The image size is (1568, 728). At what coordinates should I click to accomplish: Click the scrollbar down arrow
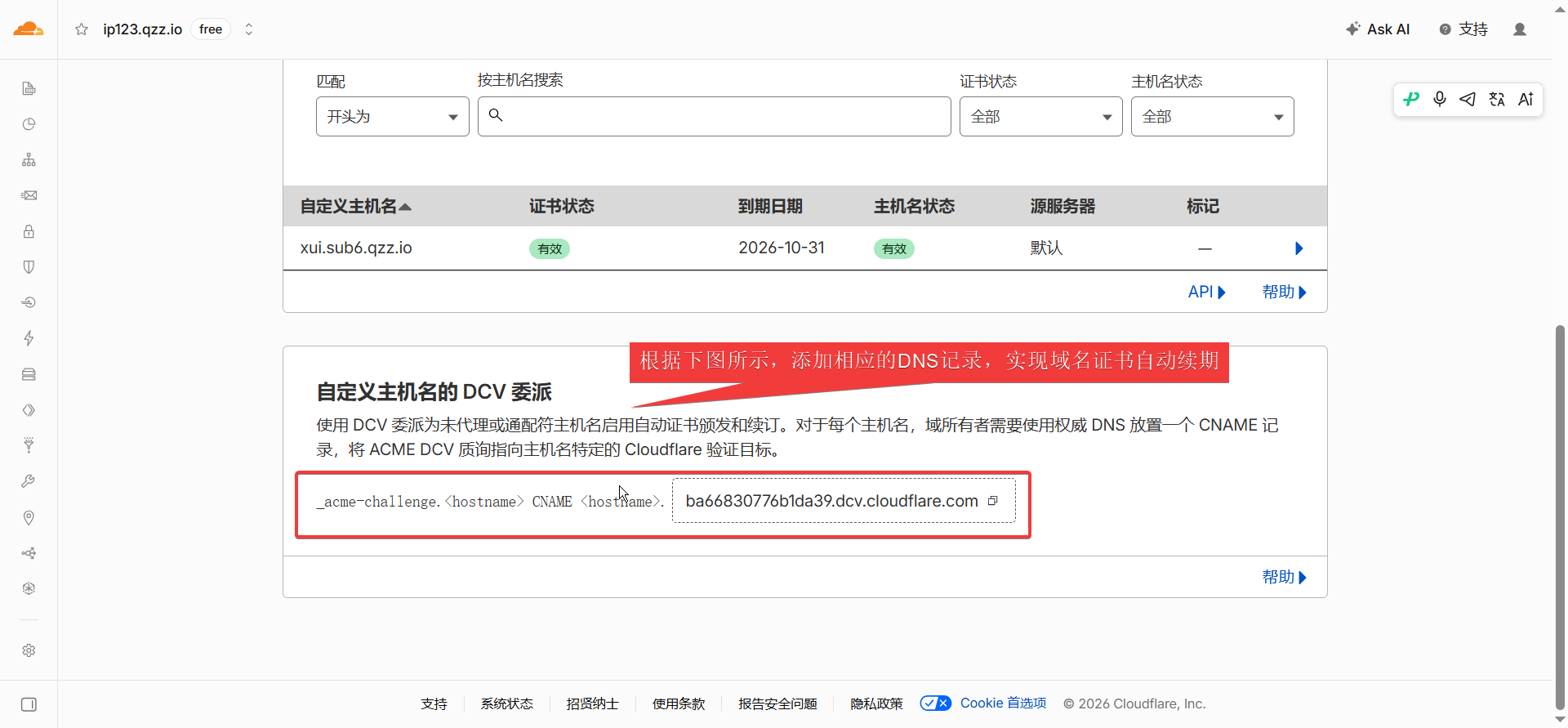click(1560, 720)
